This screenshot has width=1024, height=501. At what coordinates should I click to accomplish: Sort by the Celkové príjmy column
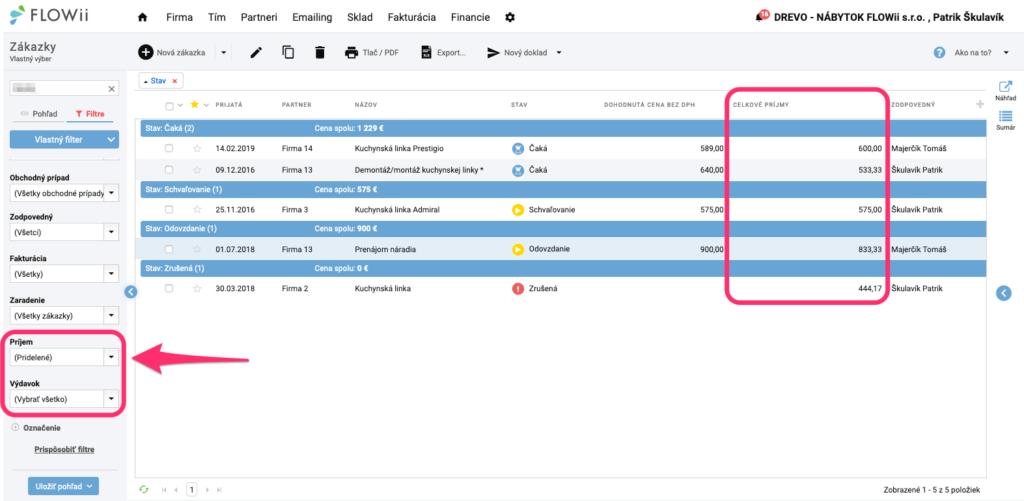pyautogui.click(x=761, y=105)
